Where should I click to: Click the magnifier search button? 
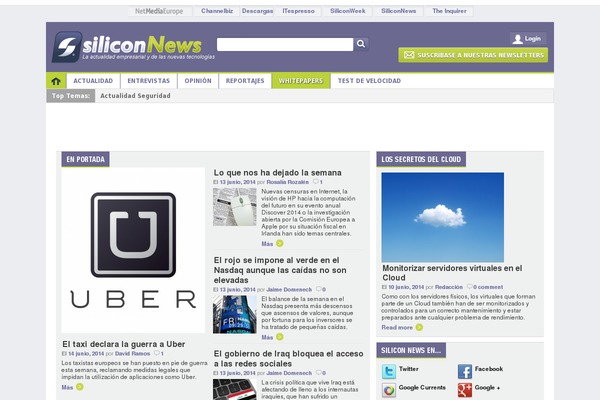(x=361, y=44)
